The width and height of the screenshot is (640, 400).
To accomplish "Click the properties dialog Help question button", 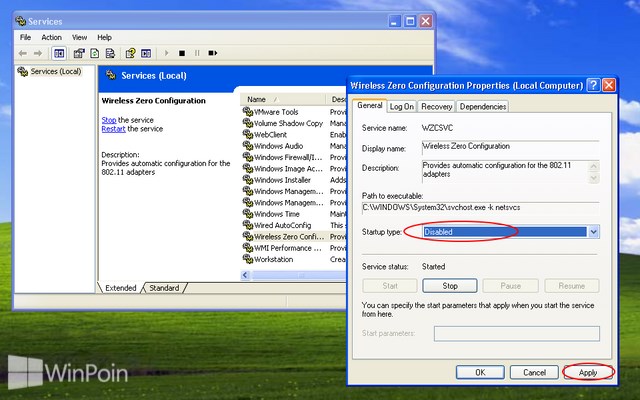I will (x=593, y=85).
